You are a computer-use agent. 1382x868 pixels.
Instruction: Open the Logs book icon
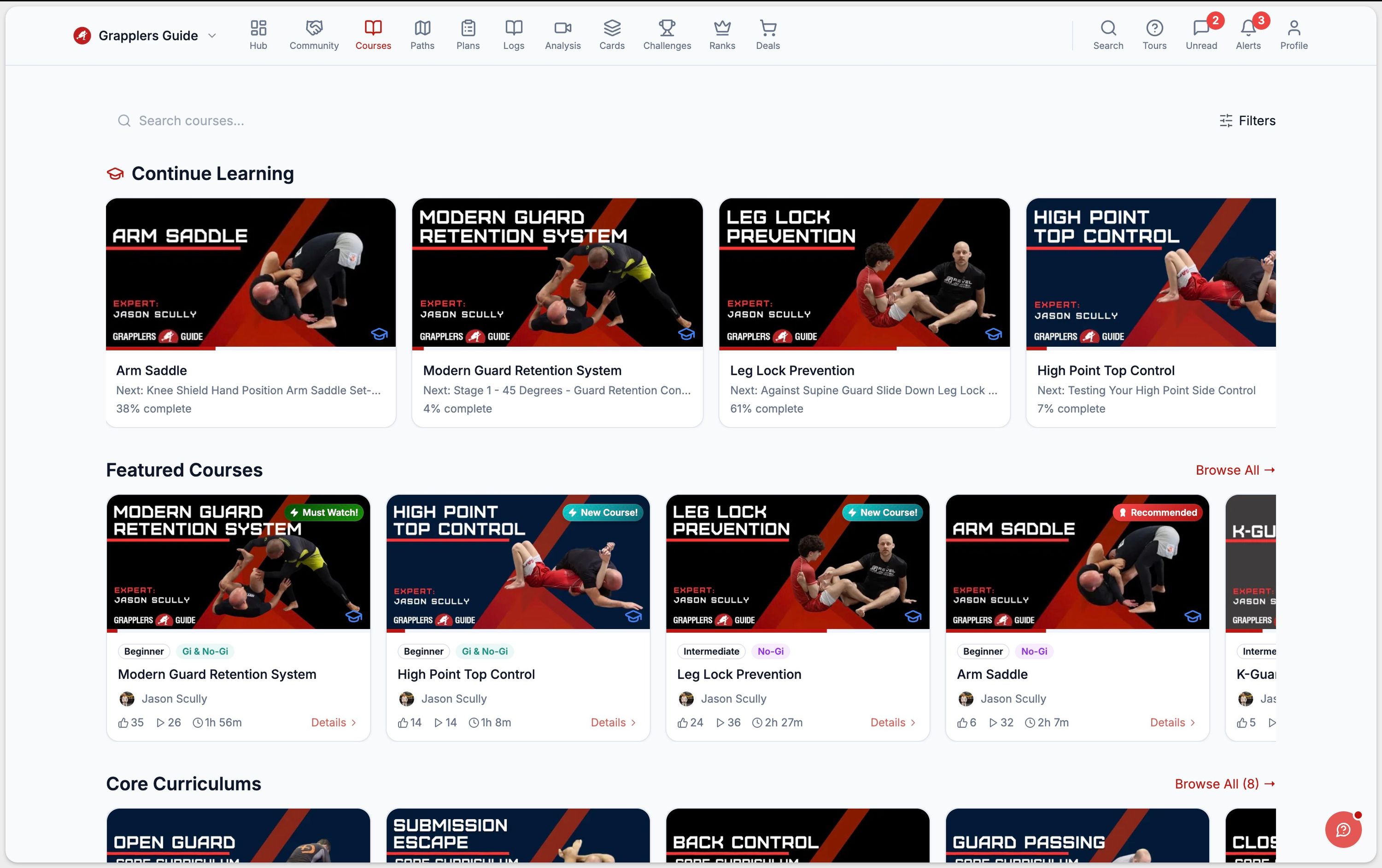514,28
